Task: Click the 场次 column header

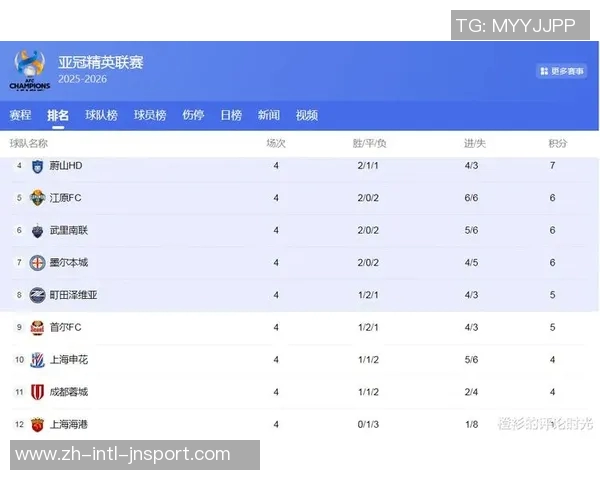Action: click(276, 144)
